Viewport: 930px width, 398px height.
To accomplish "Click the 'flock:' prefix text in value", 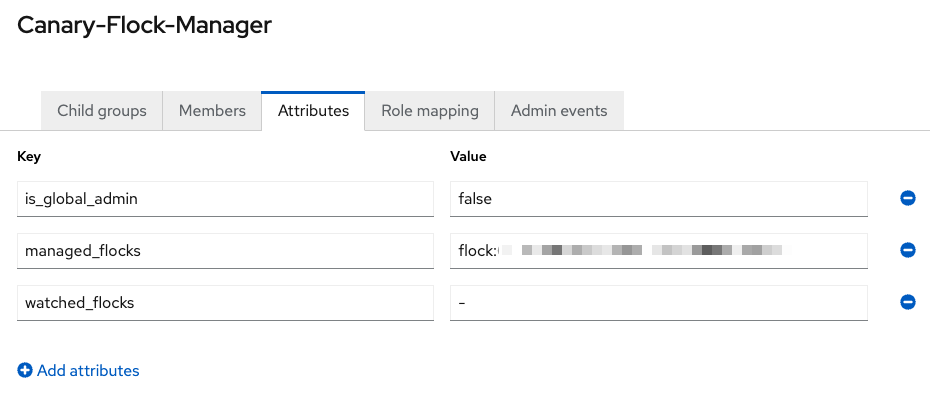I will (x=477, y=251).
